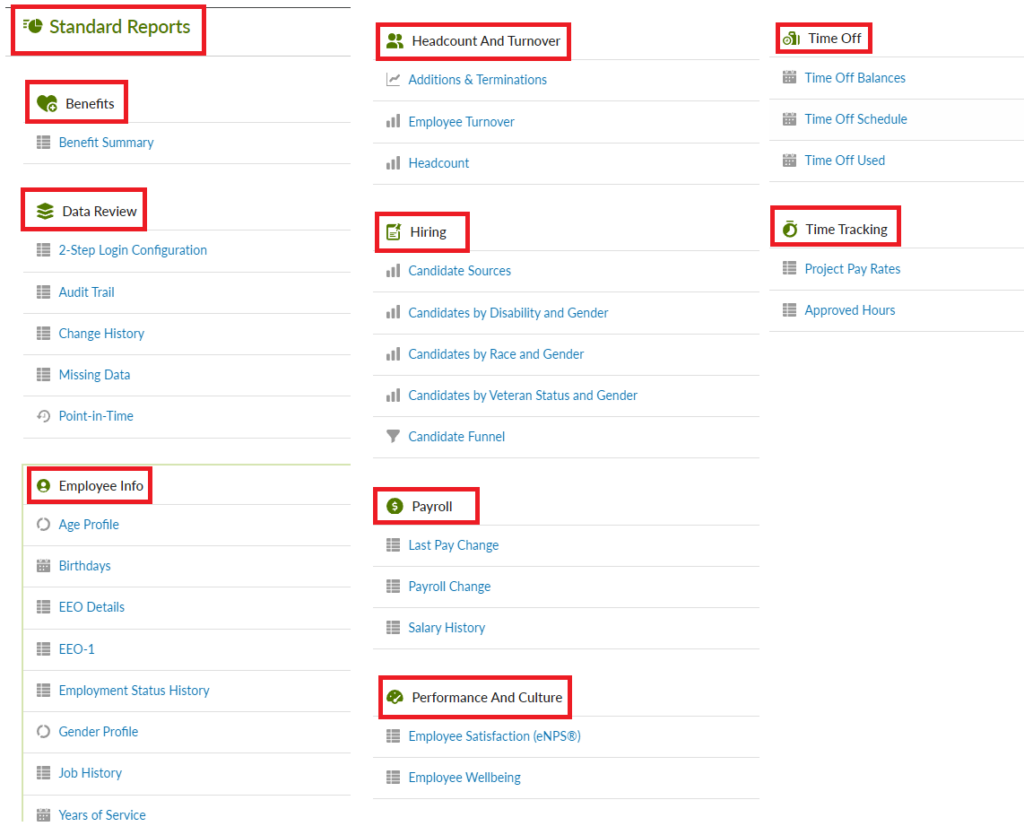This screenshot has width=1024, height=835.
Task: Click the calendar icon beside Birthdays
Action: click(42, 565)
